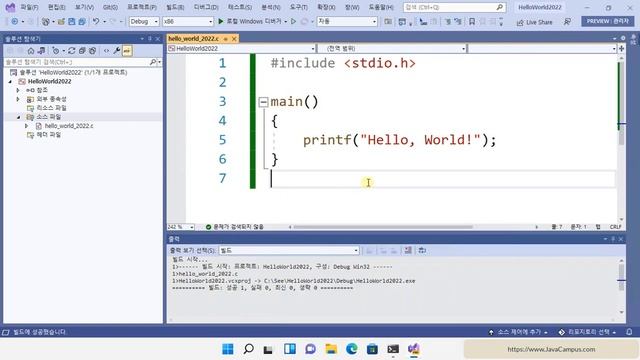The width and height of the screenshot is (640, 360).
Task: Click Add to Source Control in status bar
Action: coord(518,332)
